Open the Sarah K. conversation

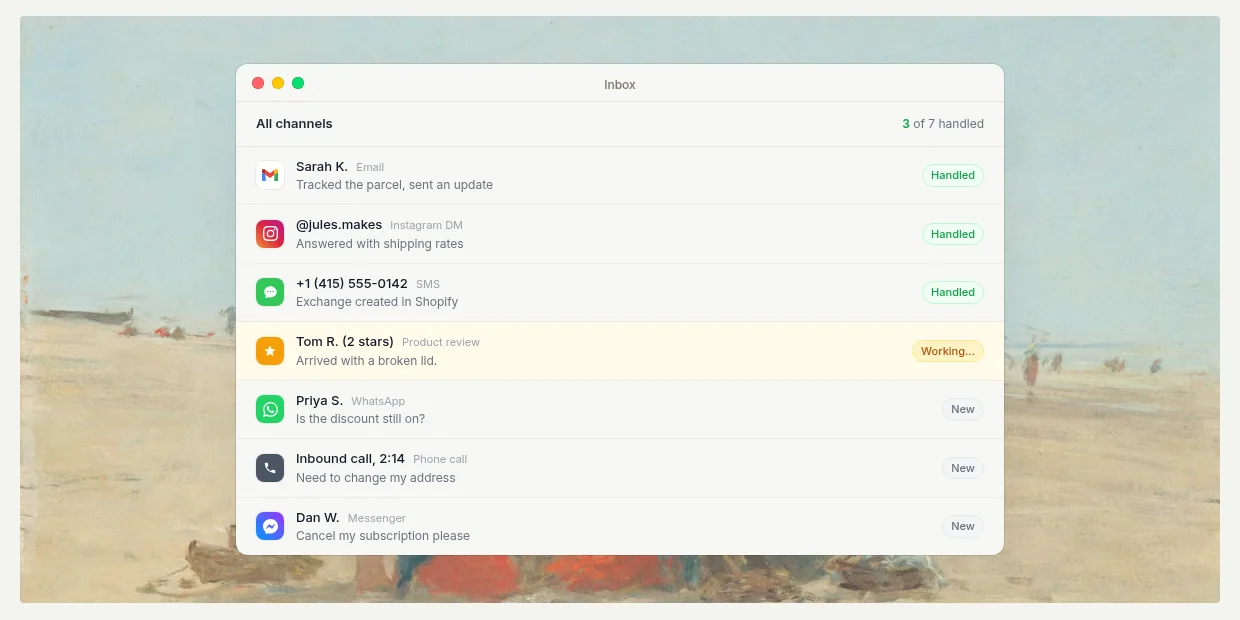(x=620, y=175)
